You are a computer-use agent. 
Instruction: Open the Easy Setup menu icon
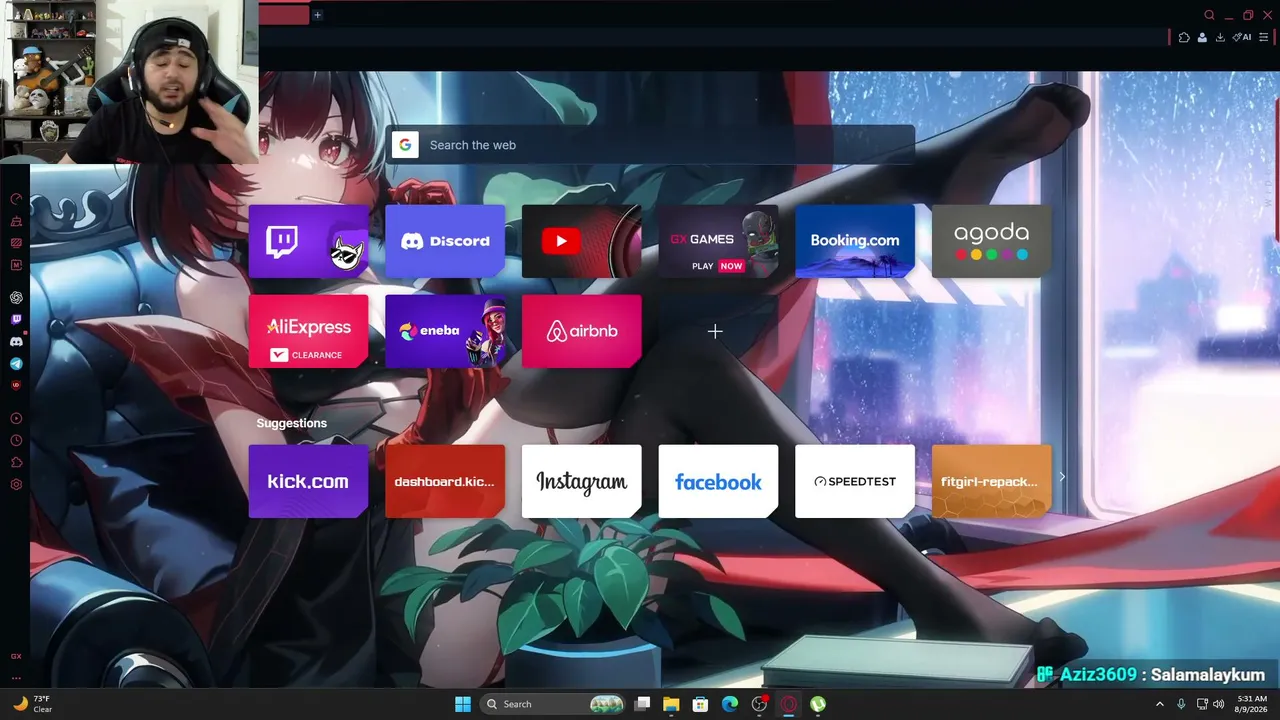1264,38
